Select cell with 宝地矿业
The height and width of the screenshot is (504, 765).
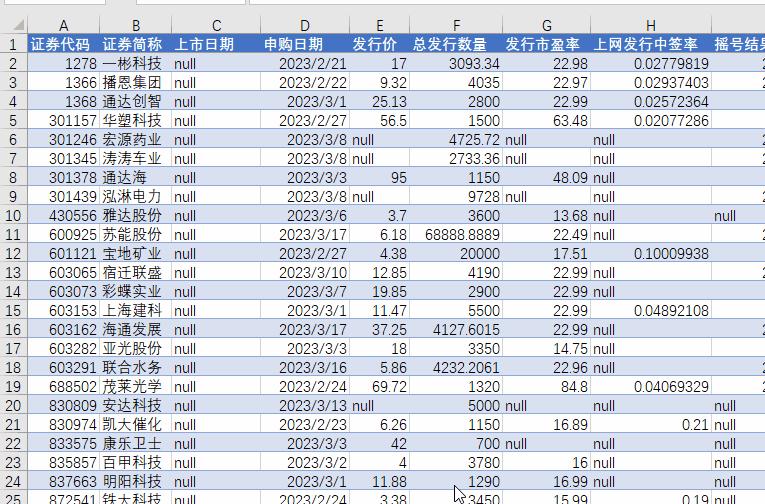pyautogui.click(x=136, y=254)
